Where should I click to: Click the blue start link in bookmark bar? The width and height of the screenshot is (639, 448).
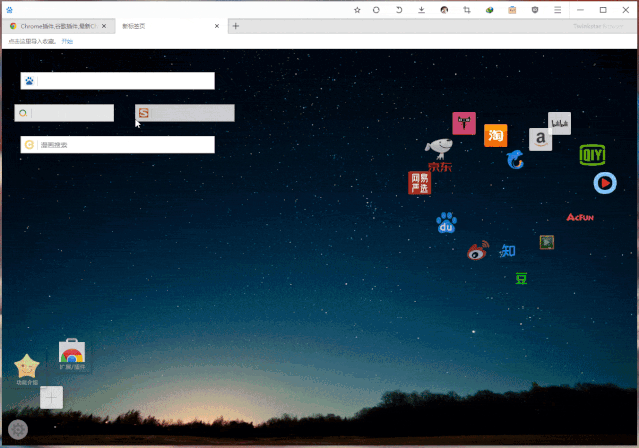coord(67,41)
